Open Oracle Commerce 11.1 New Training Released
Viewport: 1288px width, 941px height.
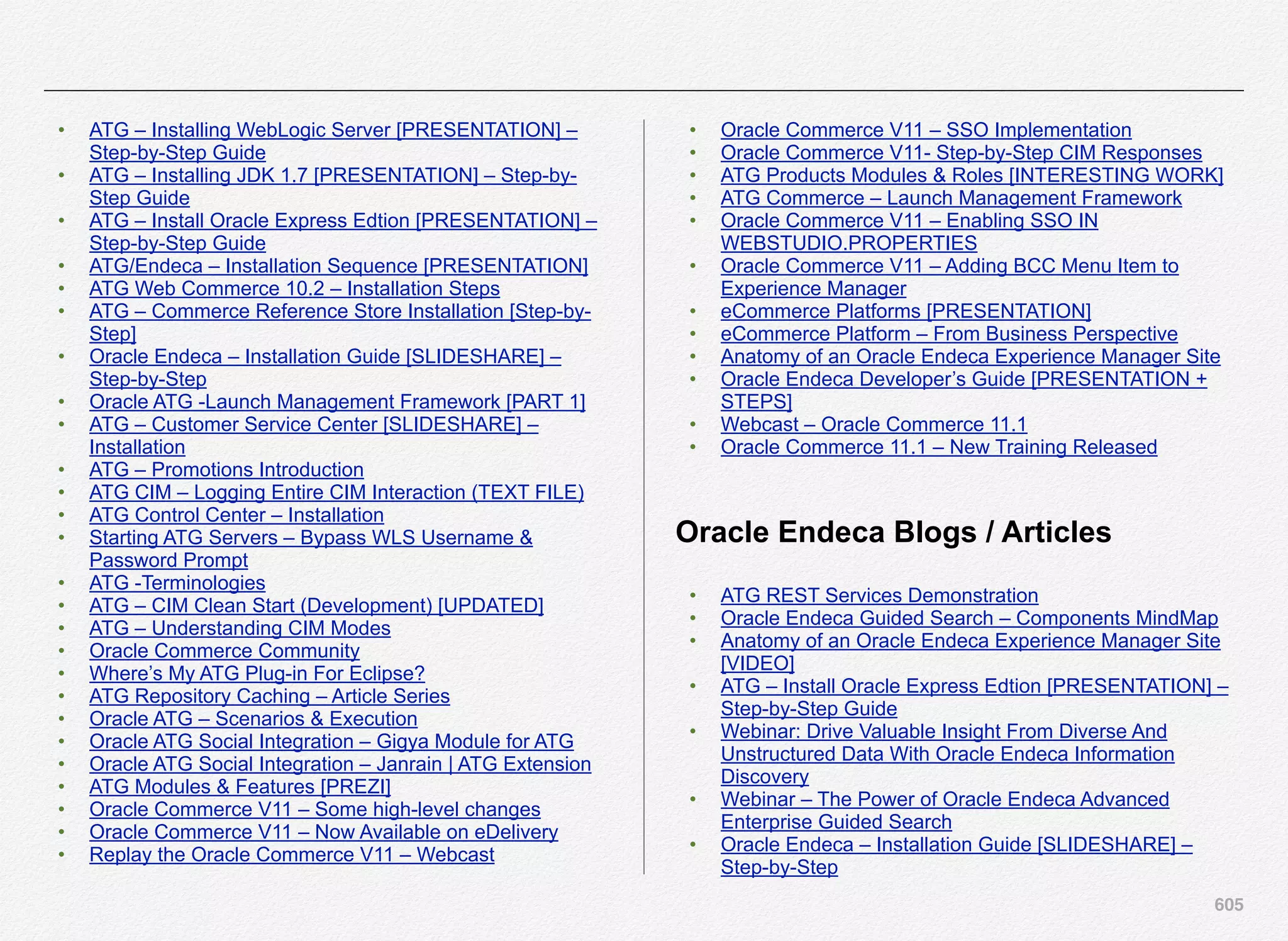[x=939, y=447]
